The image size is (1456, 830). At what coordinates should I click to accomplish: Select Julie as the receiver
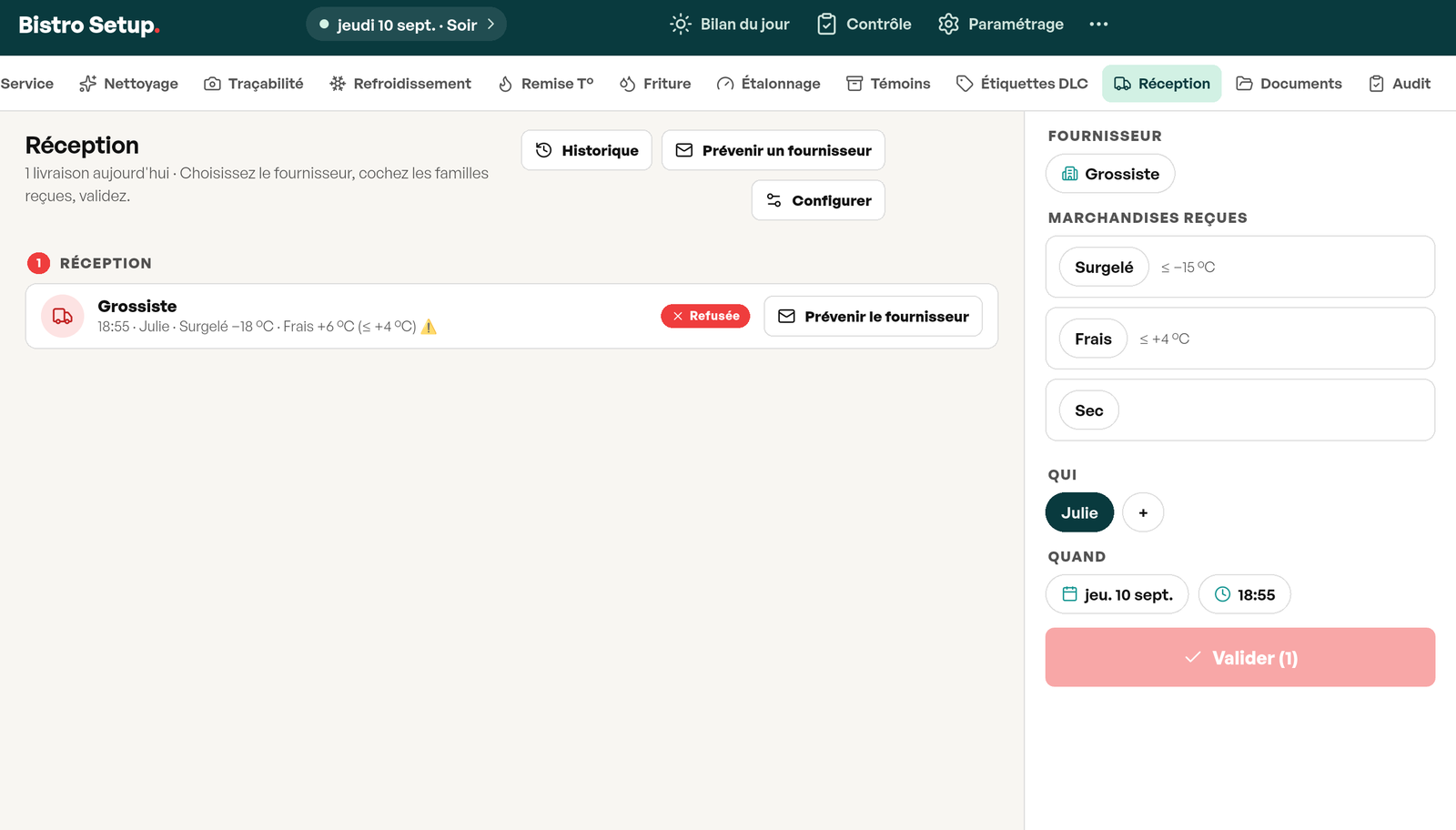1079,512
